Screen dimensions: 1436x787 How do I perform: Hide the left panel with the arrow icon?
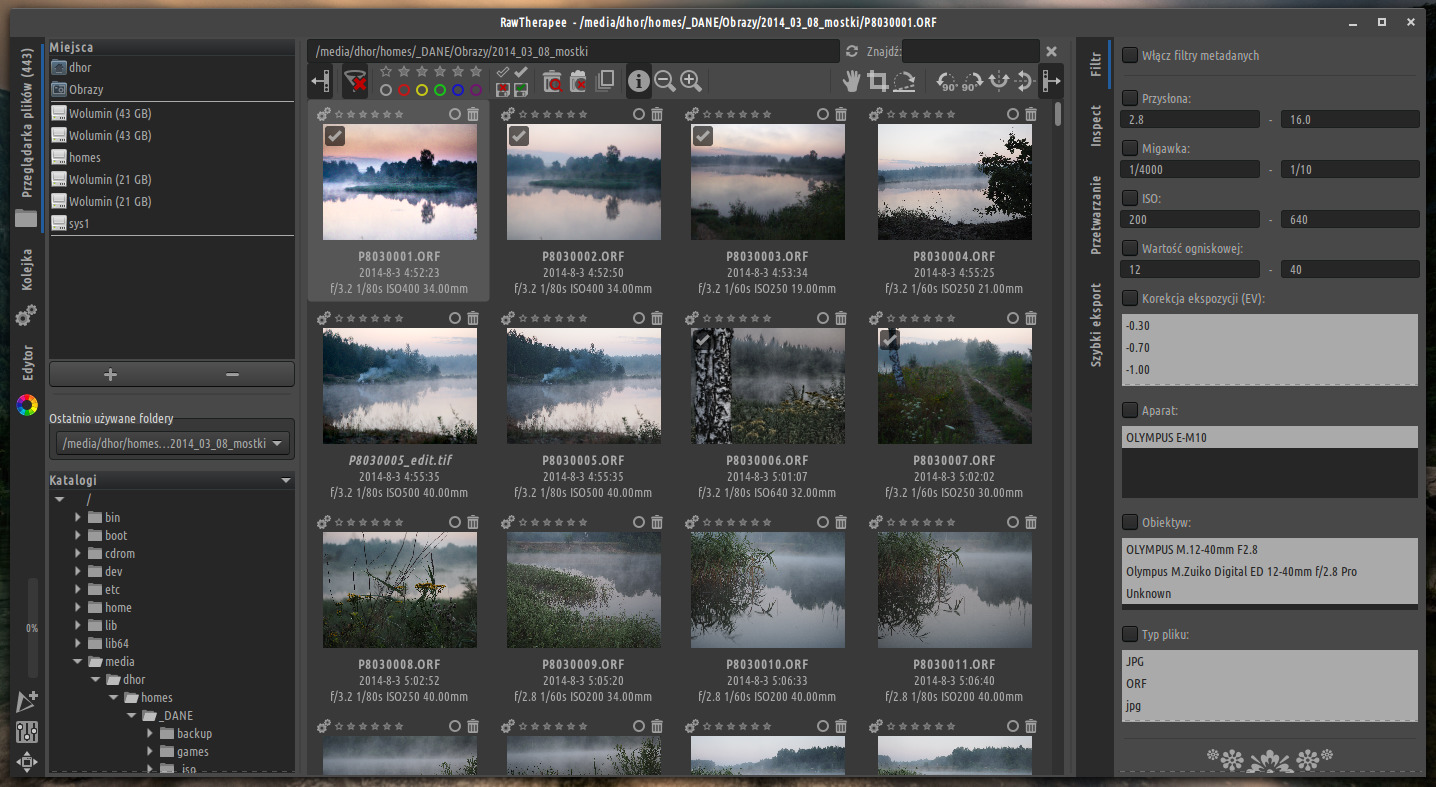coord(321,81)
